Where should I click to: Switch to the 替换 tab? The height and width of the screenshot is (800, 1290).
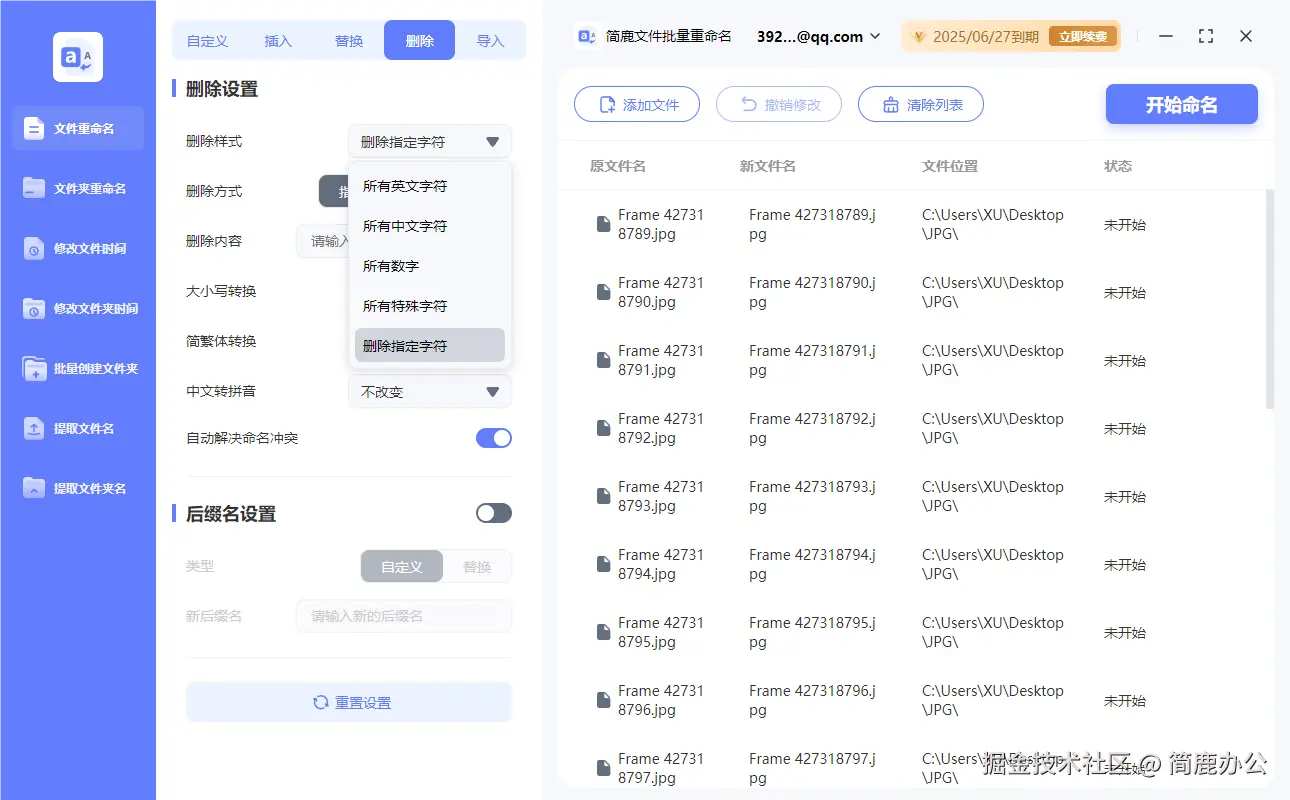pos(348,40)
